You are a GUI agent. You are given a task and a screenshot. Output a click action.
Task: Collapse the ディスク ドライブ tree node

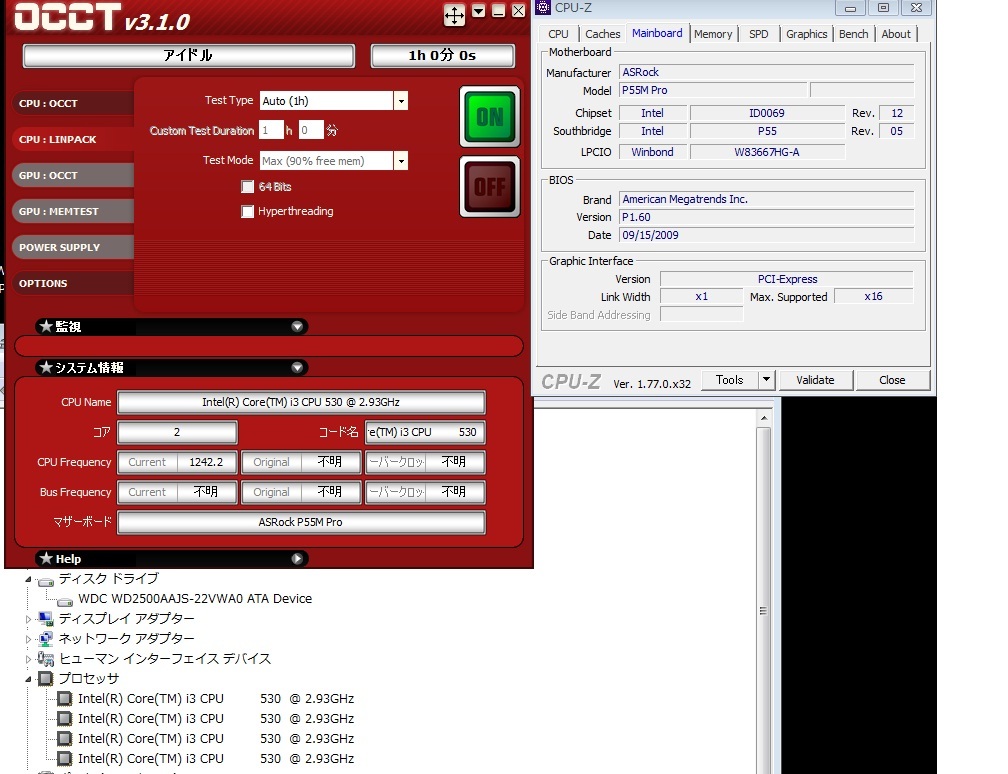coord(28,580)
